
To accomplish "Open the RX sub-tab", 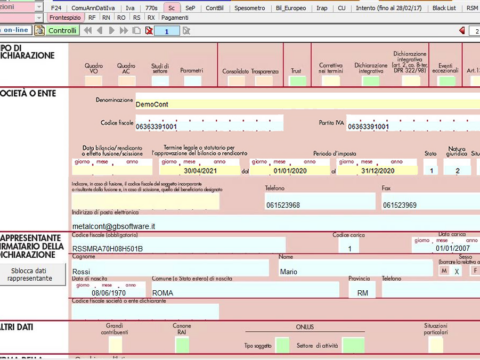I will click(x=151, y=18).
